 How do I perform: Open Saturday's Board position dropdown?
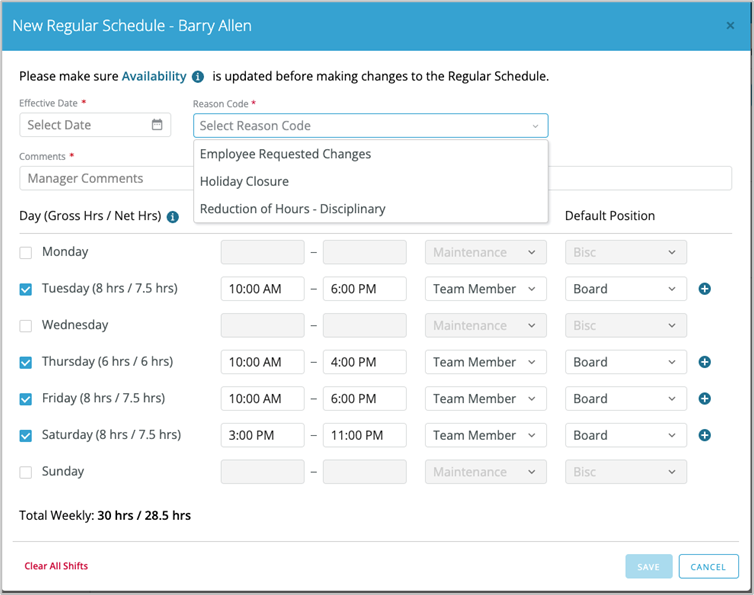(x=626, y=435)
